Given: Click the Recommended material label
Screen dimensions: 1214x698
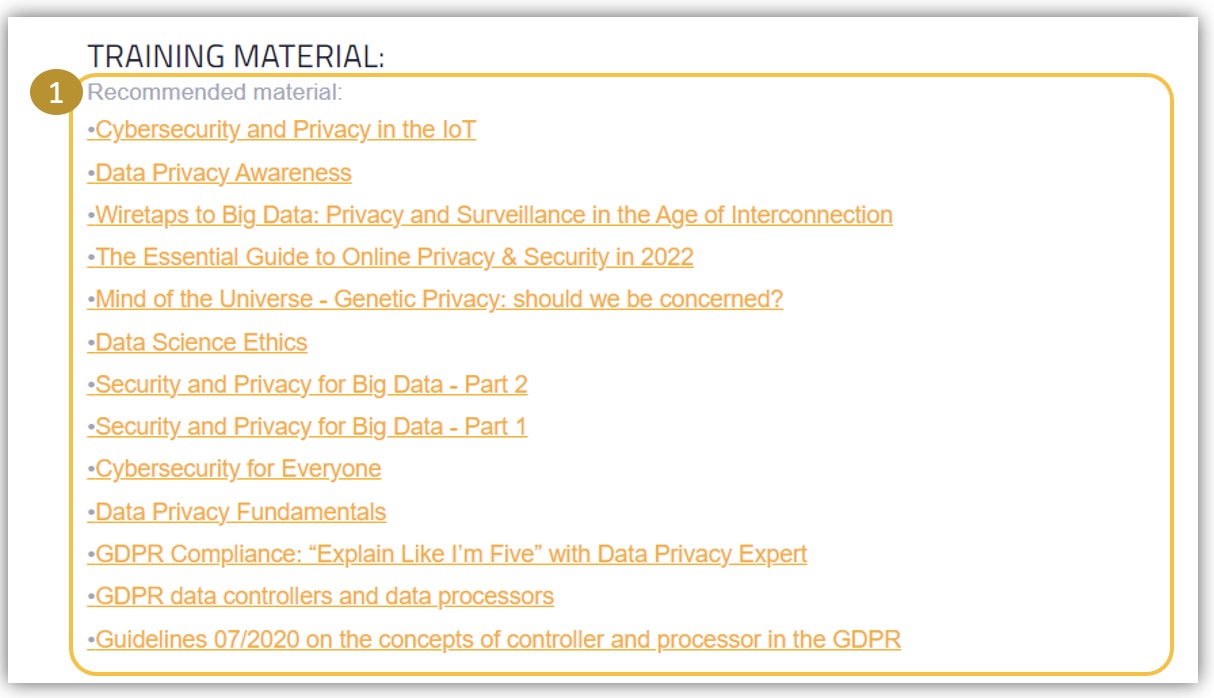Looking at the screenshot, I should coord(214,93).
